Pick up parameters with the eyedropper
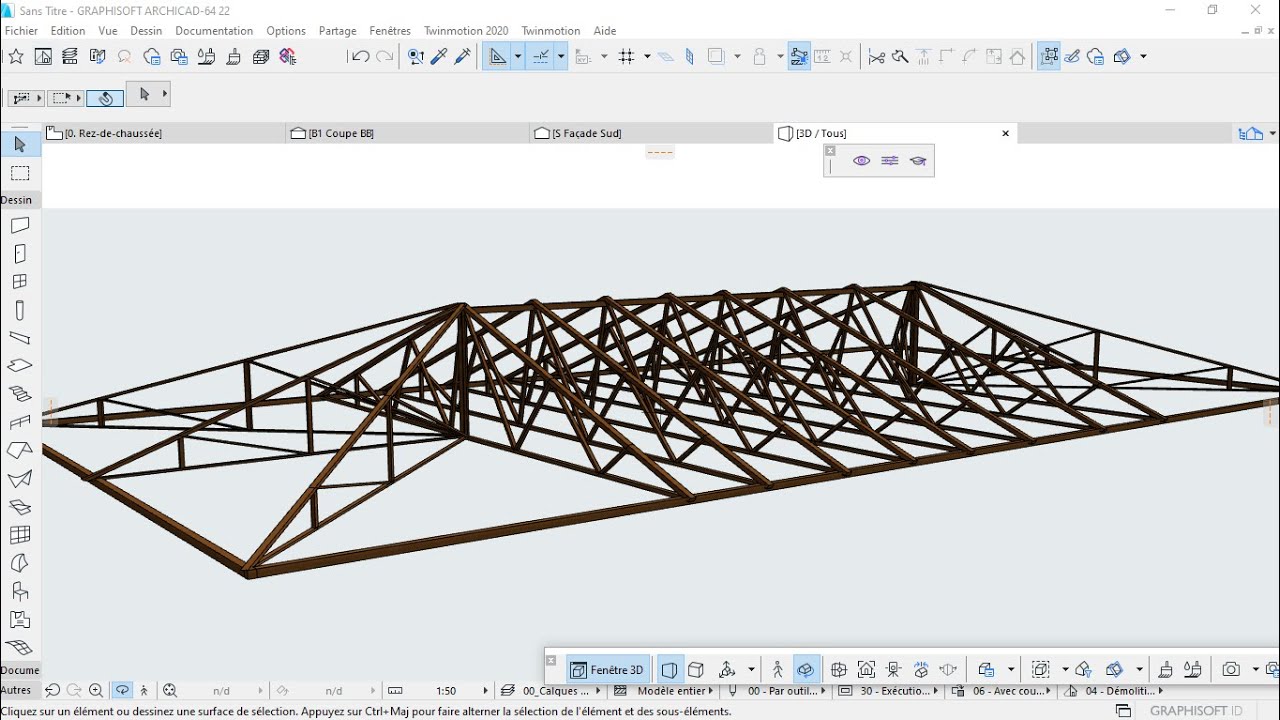Image resolution: width=1280 pixels, height=720 pixels. 438,57
